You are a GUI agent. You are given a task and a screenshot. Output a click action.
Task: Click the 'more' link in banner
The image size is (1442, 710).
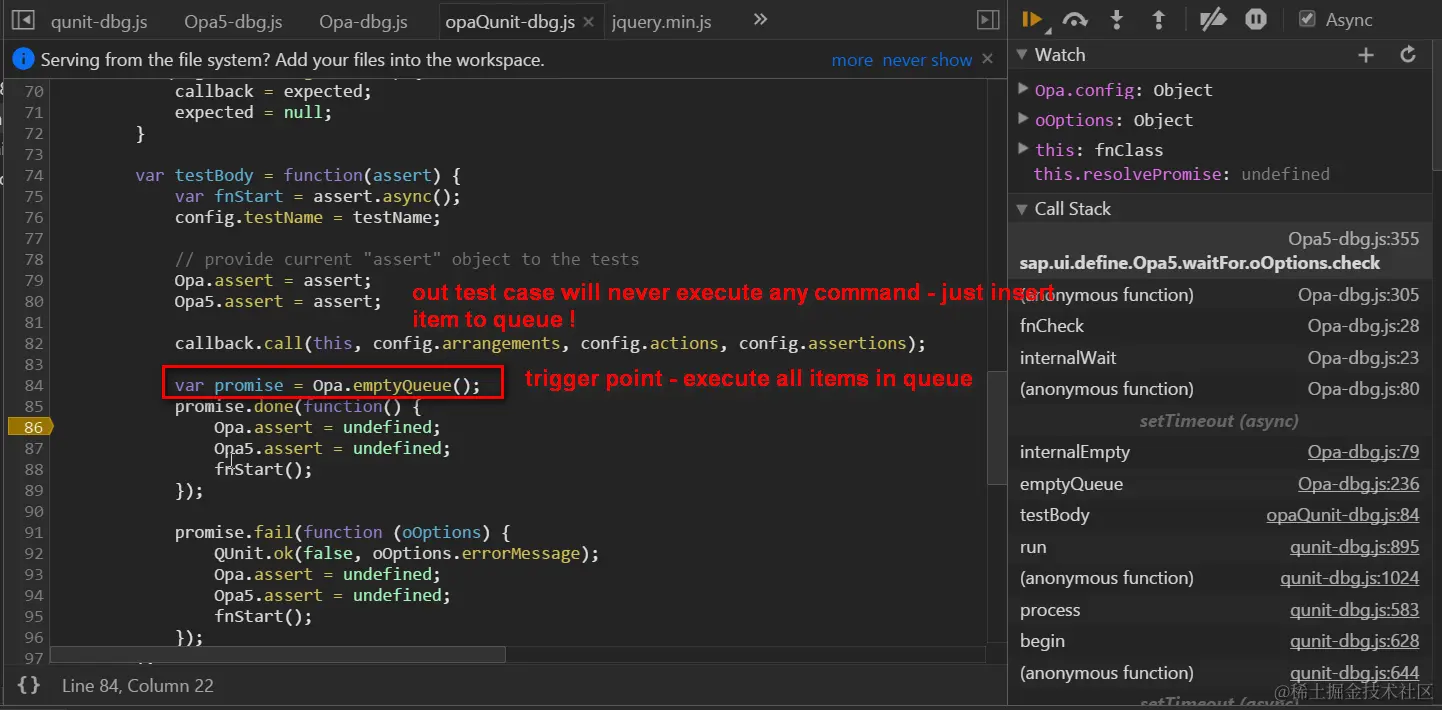click(x=852, y=60)
